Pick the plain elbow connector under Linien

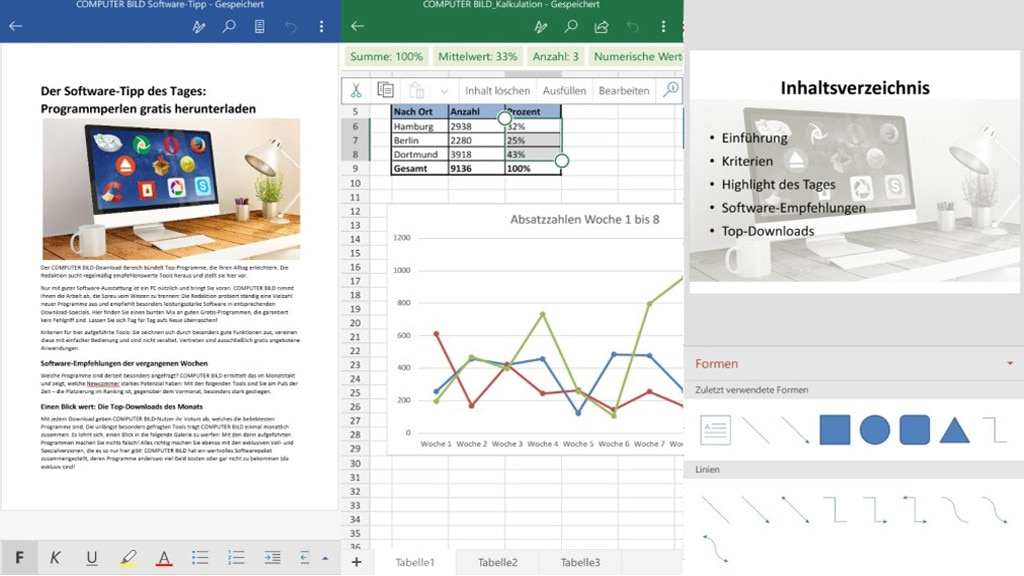835,509
